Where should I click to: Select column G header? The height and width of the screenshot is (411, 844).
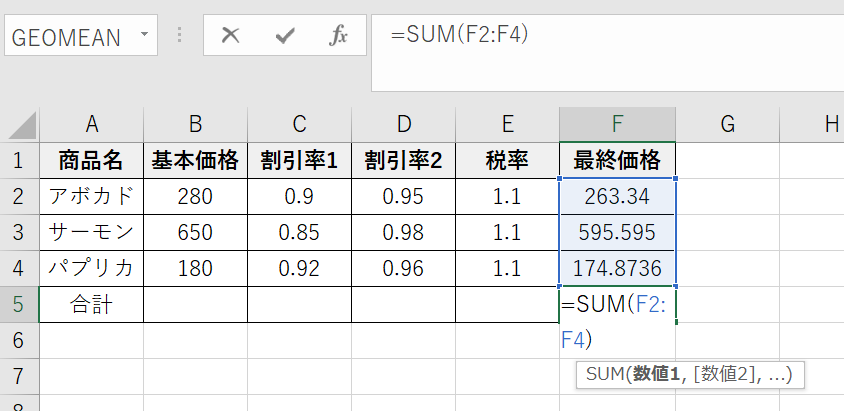(727, 124)
